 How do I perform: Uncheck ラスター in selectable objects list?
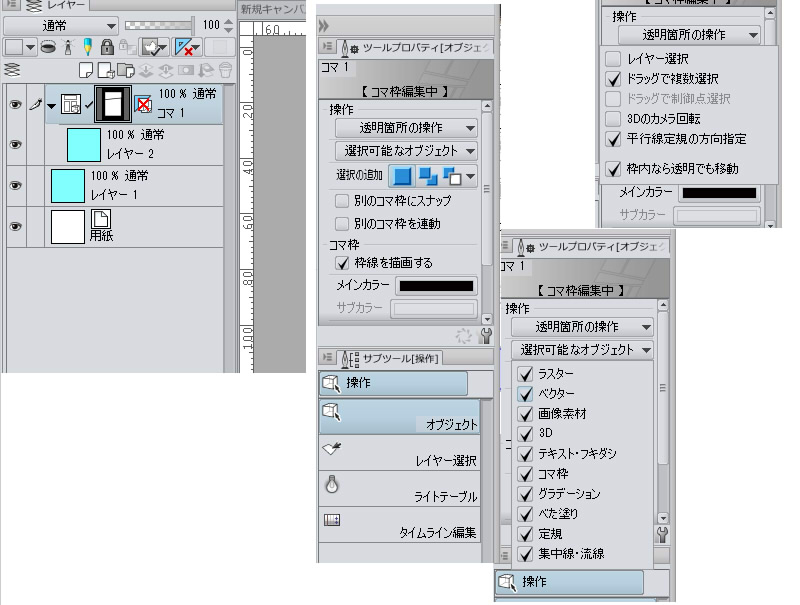click(525, 373)
